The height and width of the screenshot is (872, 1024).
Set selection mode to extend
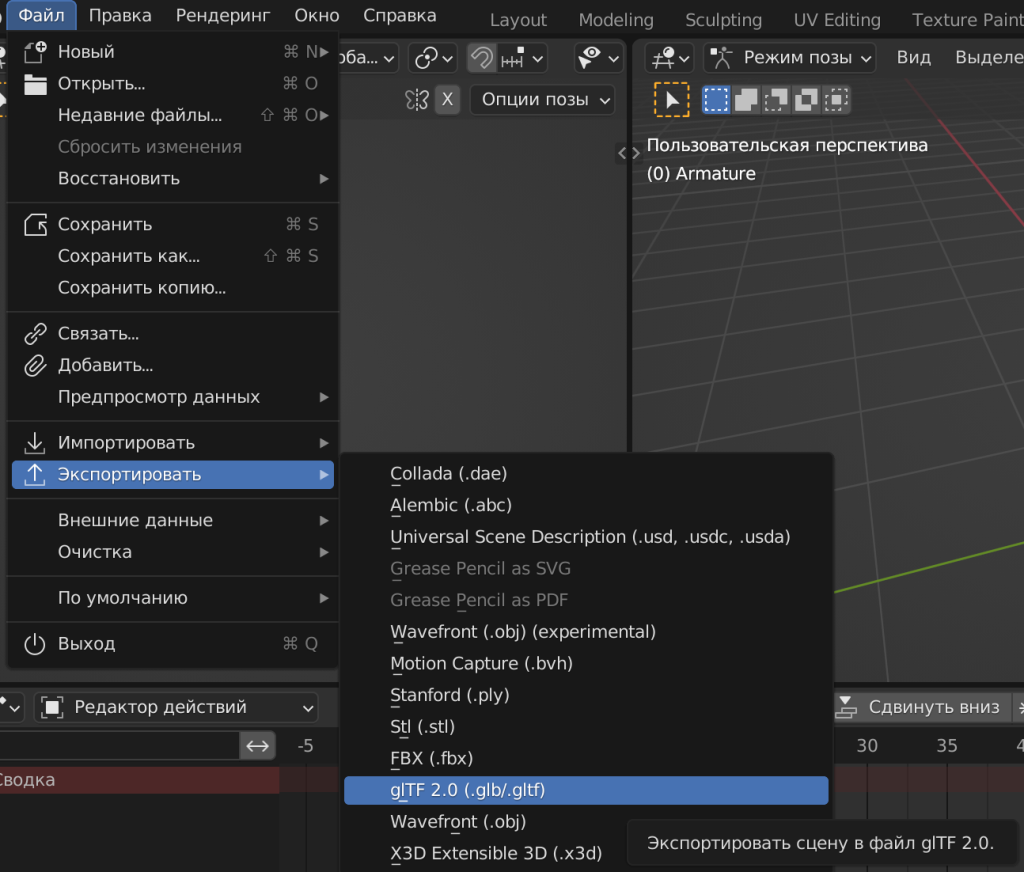point(746,100)
